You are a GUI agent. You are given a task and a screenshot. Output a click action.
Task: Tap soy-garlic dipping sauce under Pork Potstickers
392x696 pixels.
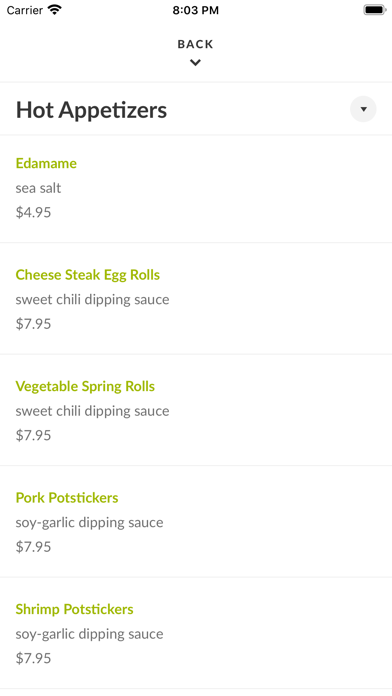pyautogui.click(x=89, y=522)
